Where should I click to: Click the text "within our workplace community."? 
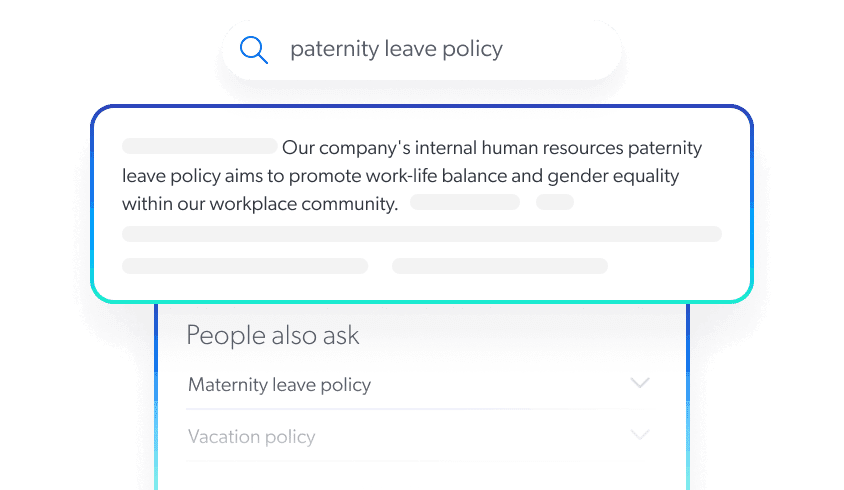tap(260, 204)
